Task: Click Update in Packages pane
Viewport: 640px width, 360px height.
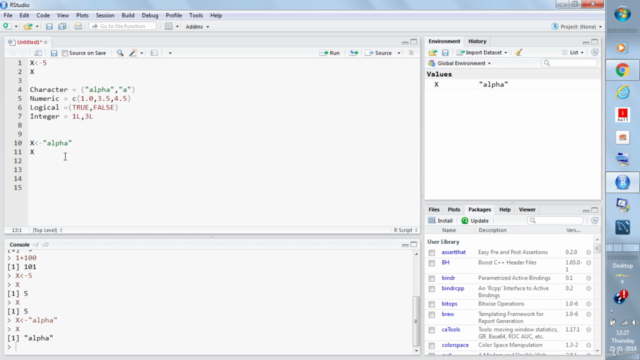Action: pos(475,220)
